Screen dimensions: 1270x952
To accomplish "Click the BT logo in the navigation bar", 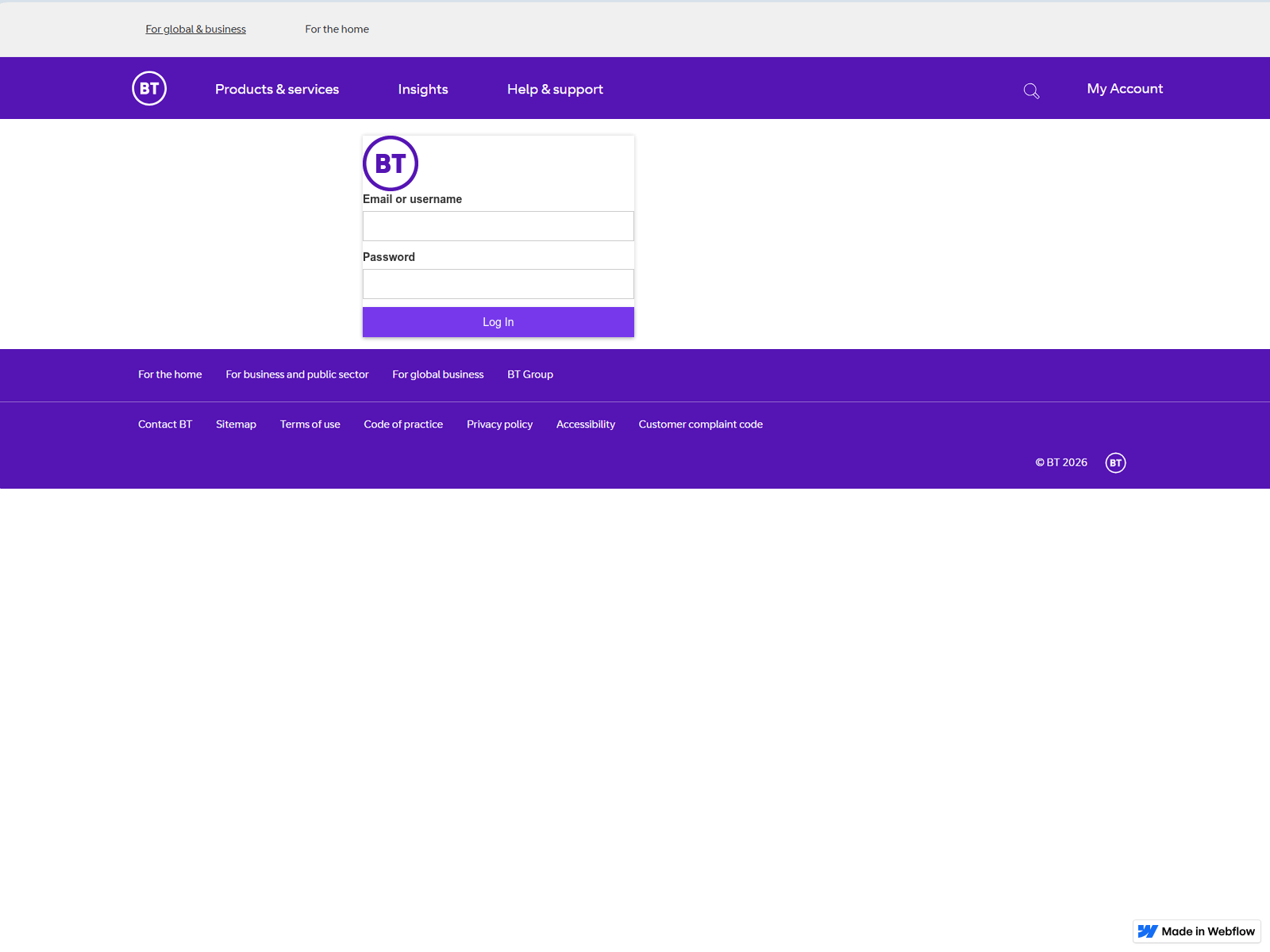I will click(x=149, y=88).
